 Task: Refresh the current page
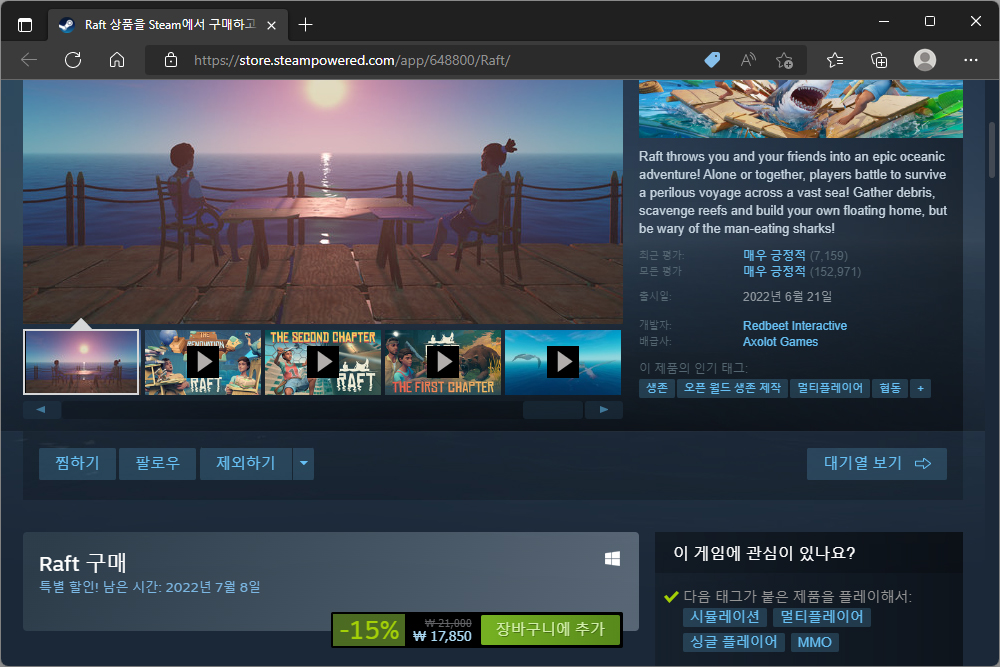73,61
